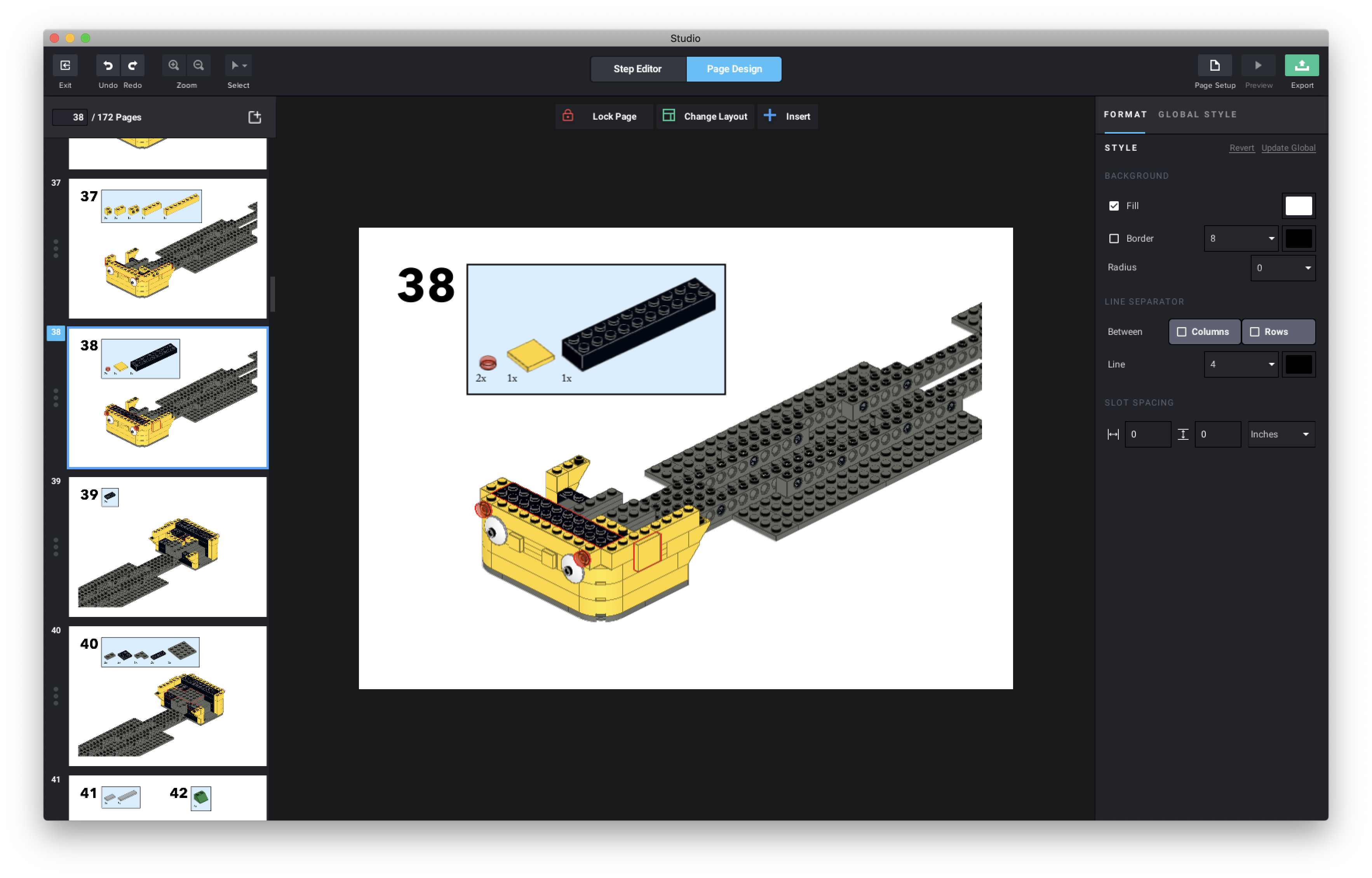This screenshot has width=1372, height=878.
Task: Grab the drag handle beside page 40
Action: click(x=56, y=696)
